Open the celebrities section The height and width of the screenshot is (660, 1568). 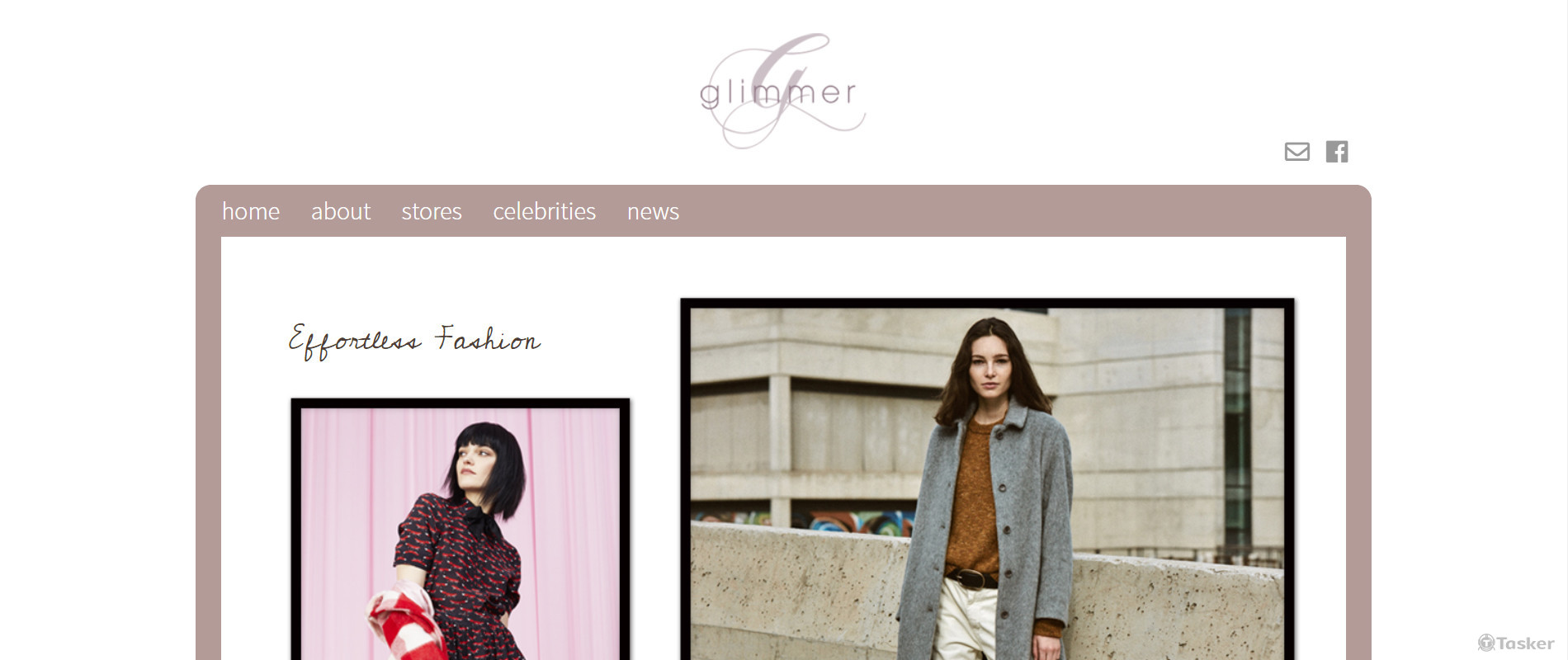(x=545, y=211)
